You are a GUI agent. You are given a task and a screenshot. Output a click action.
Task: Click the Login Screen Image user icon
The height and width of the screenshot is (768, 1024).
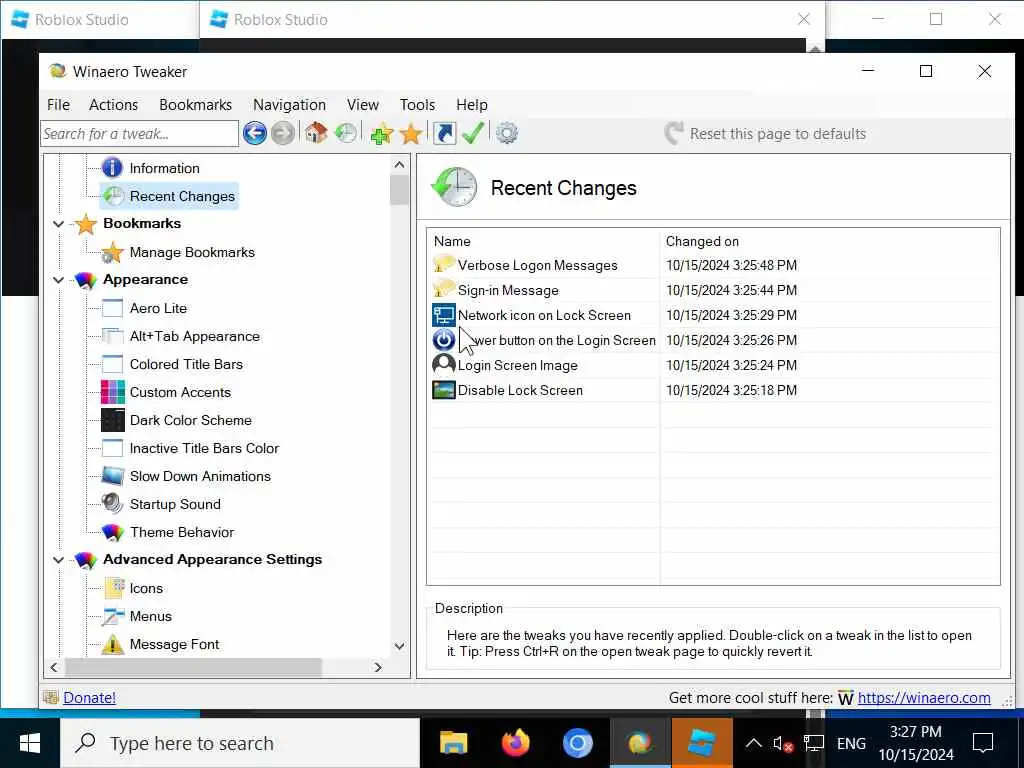[444, 364]
